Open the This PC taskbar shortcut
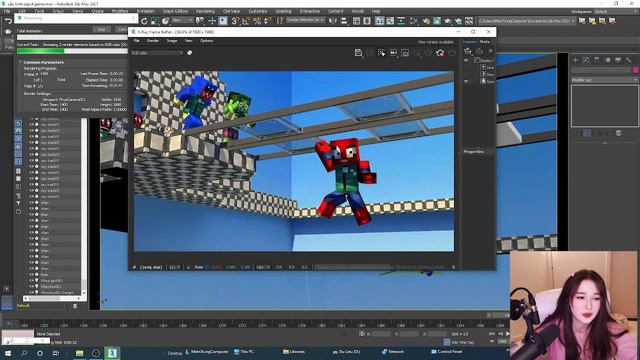This screenshot has width=640, height=360. tap(244, 351)
